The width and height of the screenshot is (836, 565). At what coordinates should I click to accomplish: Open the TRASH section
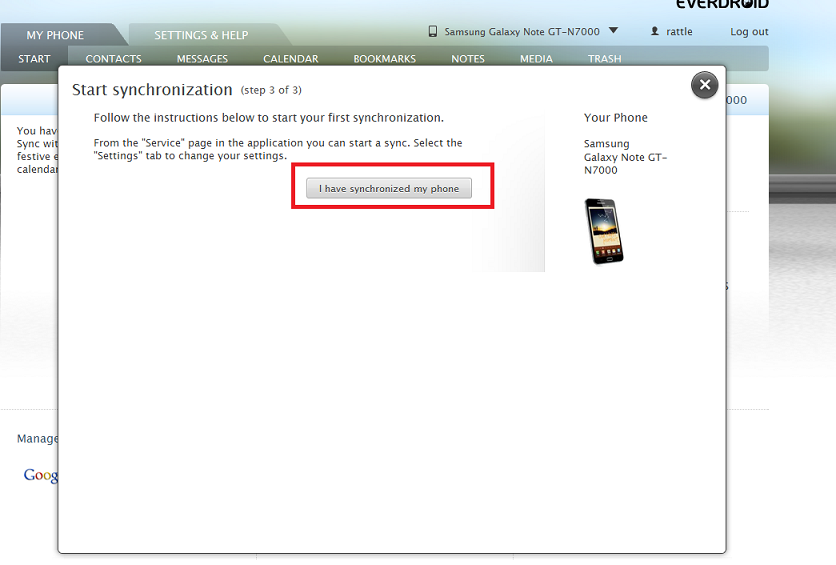pyautogui.click(x=605, y=59)
